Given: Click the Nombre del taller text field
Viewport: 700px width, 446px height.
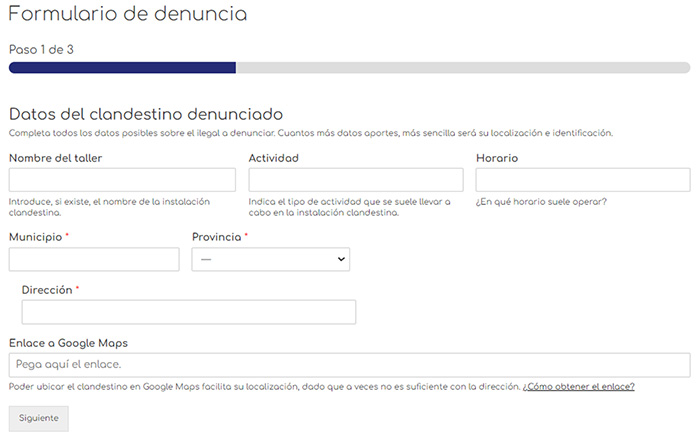Looking at the screenshot, I should pyautogui.click(x=122, y=180).
